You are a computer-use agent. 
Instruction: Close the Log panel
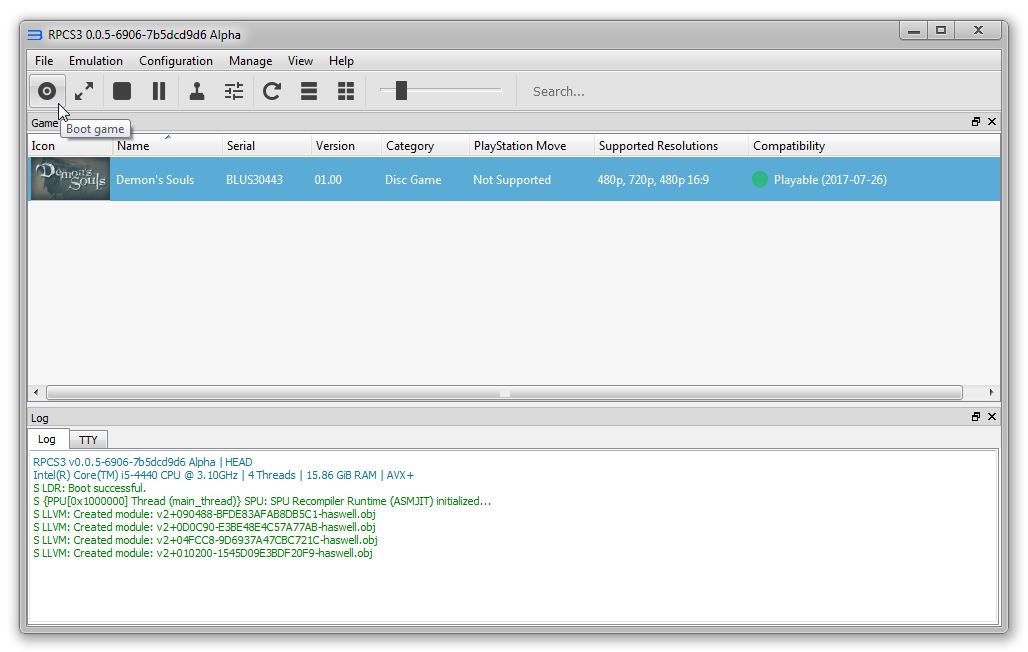click(992, 417)
